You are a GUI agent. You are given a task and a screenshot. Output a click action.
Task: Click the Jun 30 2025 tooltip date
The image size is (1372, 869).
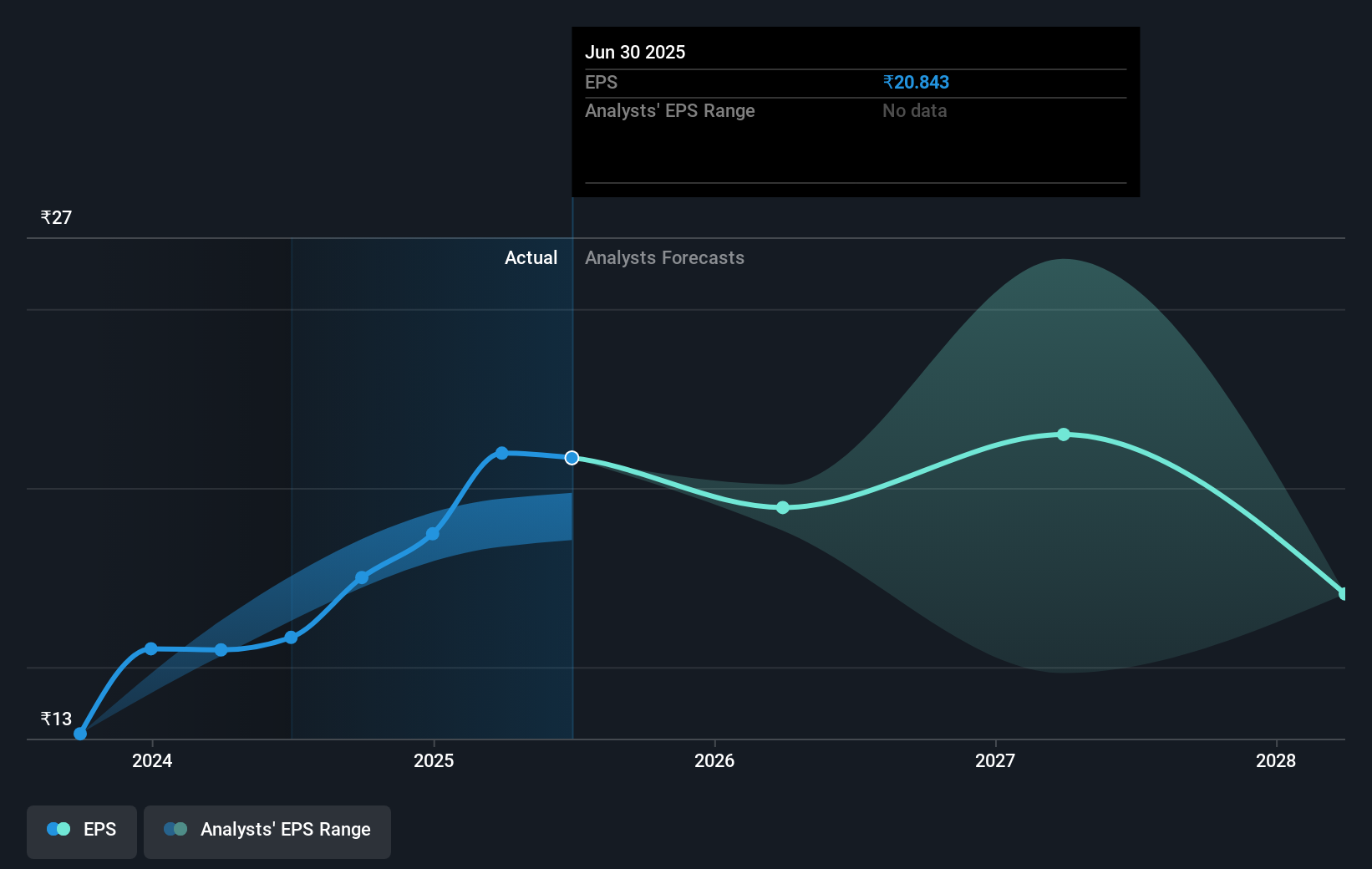[x=635, y=52]
